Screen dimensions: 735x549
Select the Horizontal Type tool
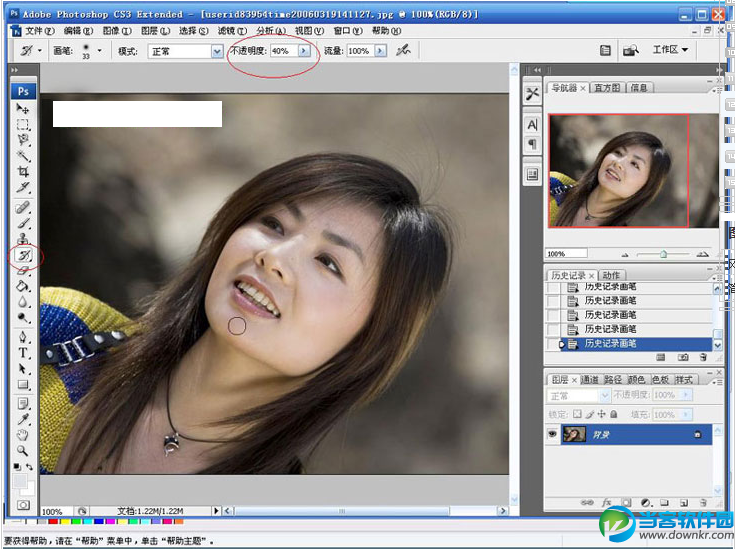pyautogui.click(x=22, y=353)
